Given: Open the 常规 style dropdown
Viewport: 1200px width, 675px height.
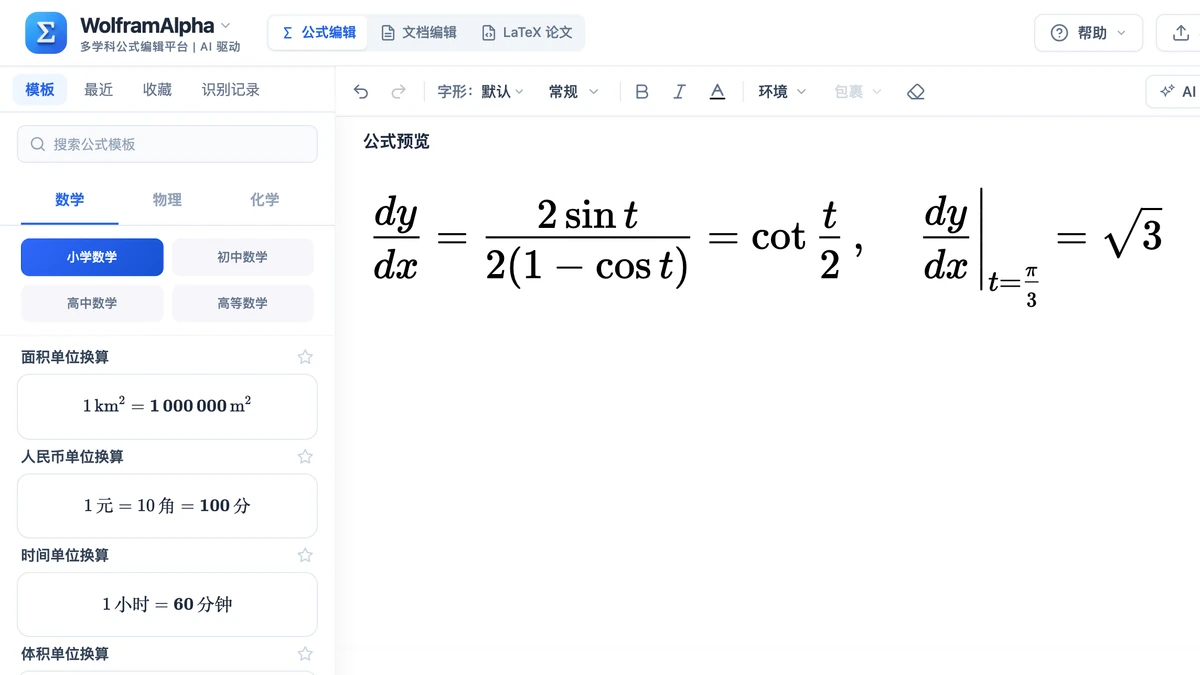Looking at the screenshot, I should click(573, 92).
